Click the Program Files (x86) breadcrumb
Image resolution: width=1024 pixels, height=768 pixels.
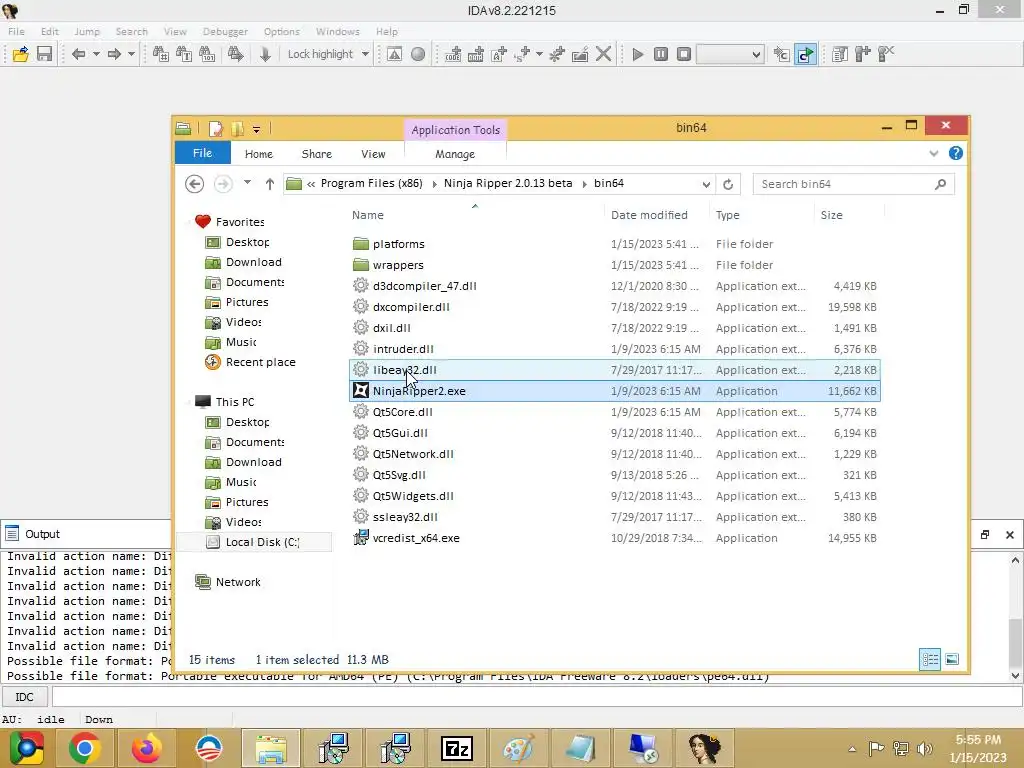(x=371, y=184)
